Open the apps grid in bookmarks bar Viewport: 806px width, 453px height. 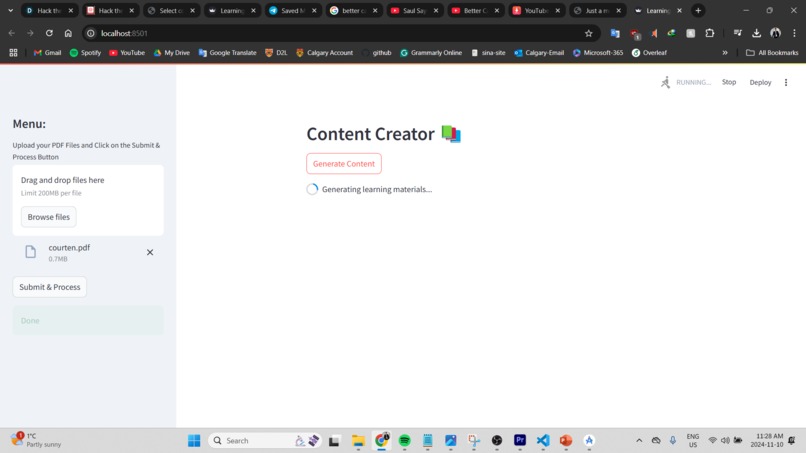click(13, 52)
